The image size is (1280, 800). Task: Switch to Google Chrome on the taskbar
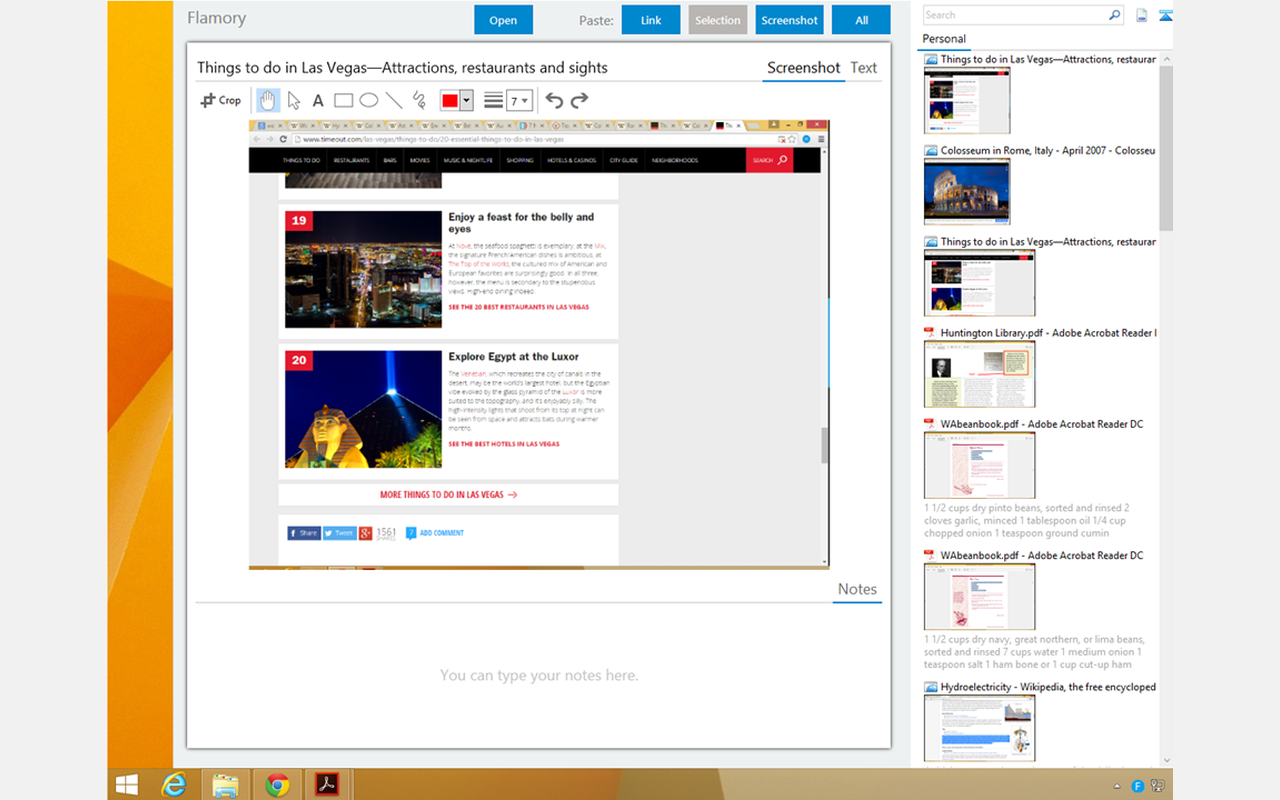pos(277,785)
